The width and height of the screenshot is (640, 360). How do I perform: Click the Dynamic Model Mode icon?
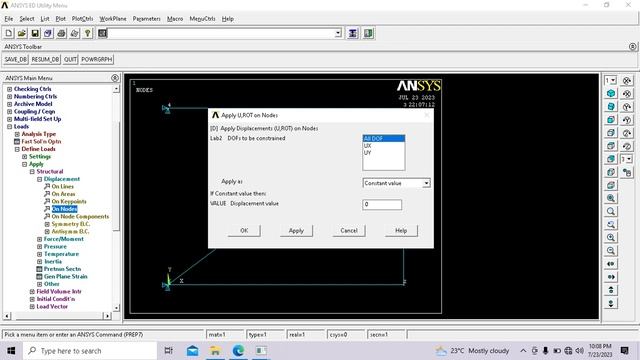(627, 172)
